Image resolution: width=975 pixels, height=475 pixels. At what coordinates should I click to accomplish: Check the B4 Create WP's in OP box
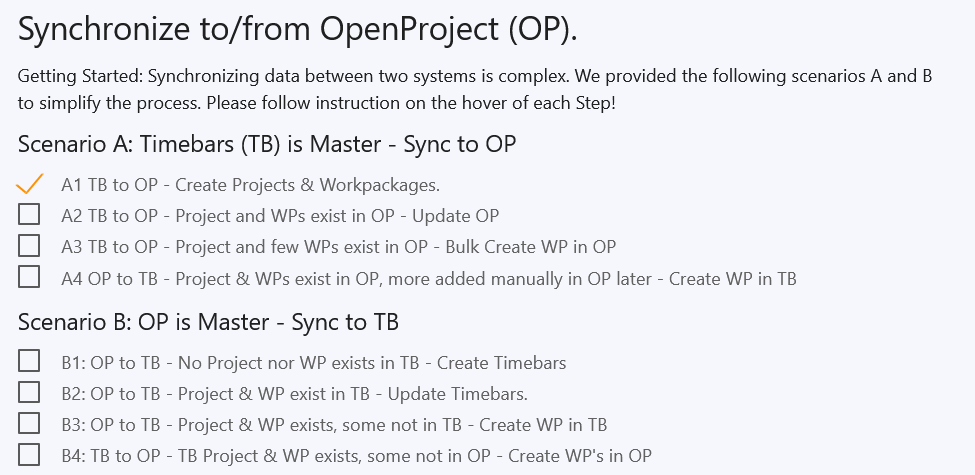(29, 455)
